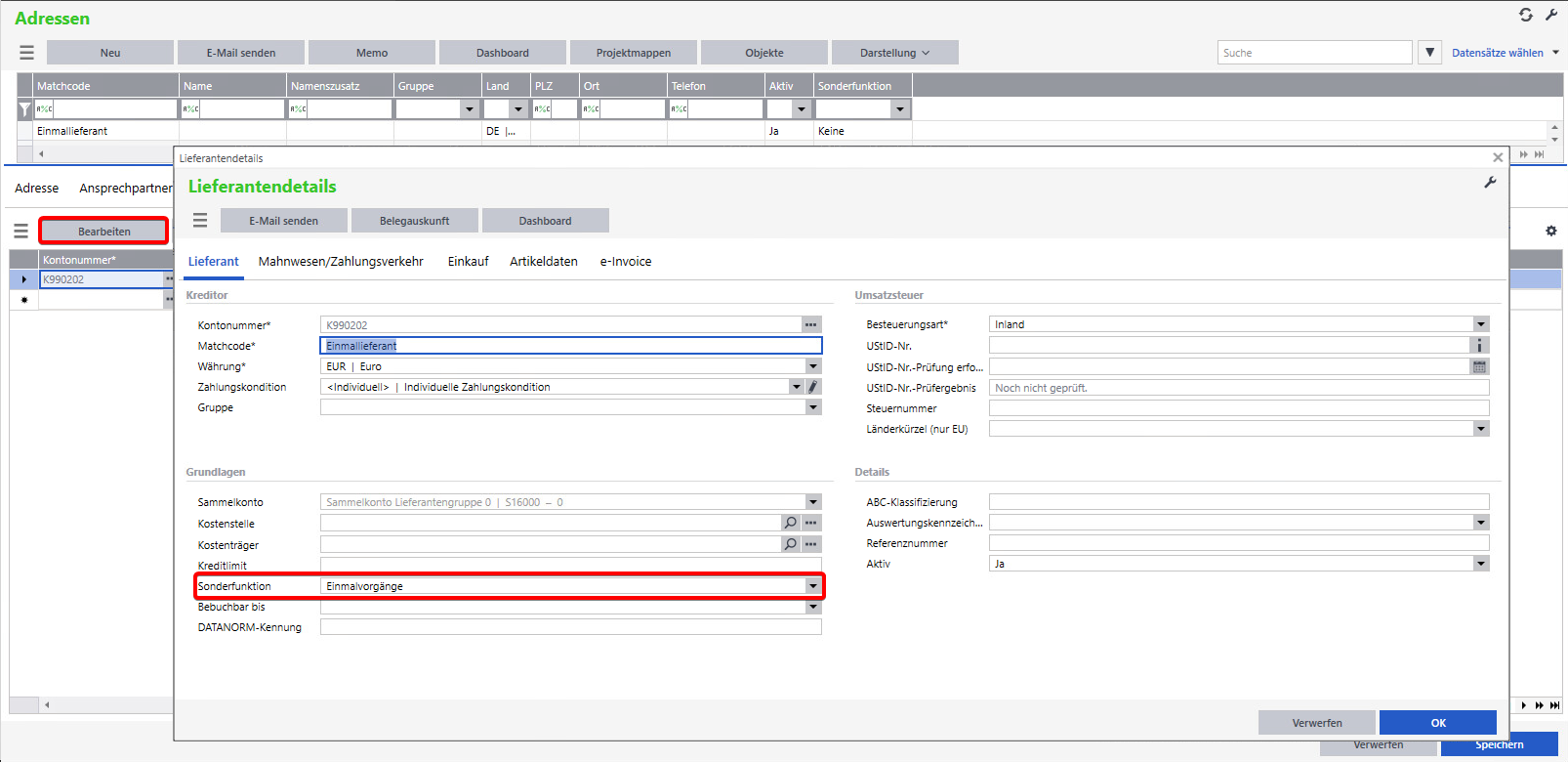The image size is (1568, 762).
Task: Click into the Steuernummer input field
Action: point(1238,408)
